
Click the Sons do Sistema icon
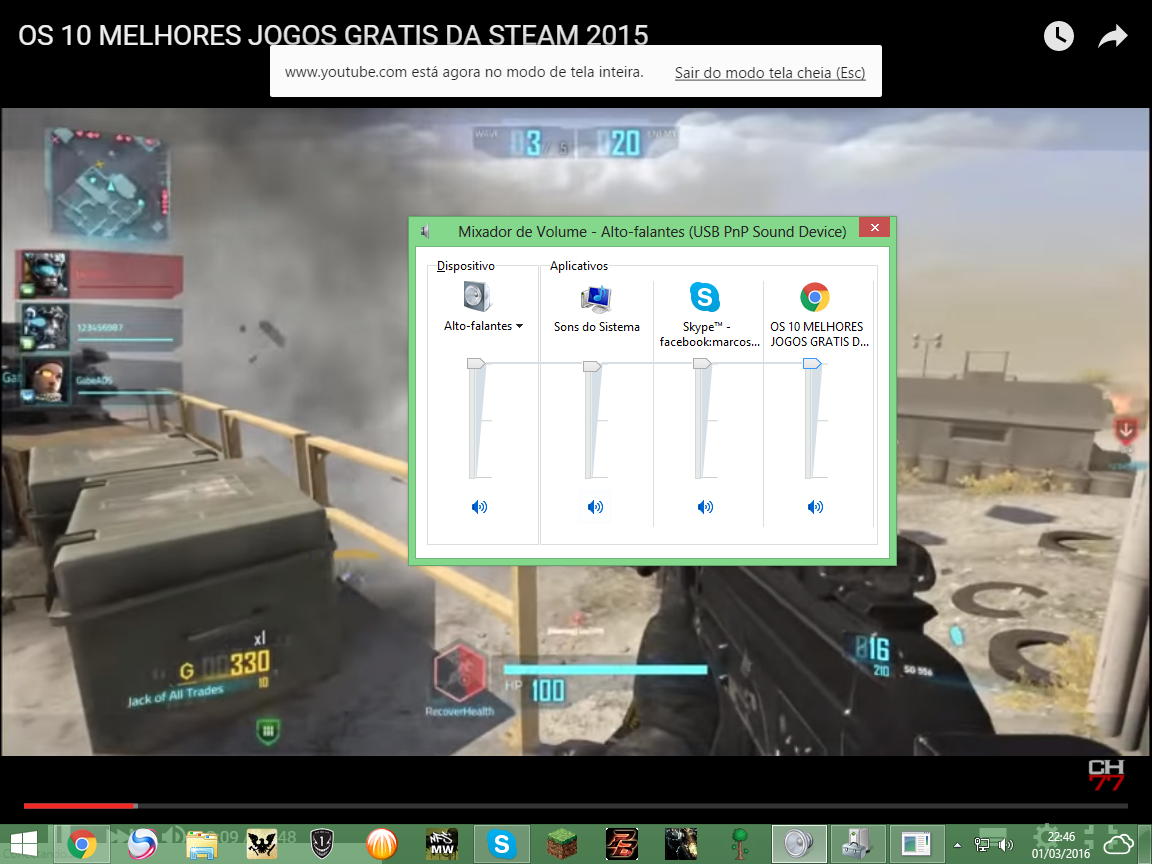tap(596, 298)
